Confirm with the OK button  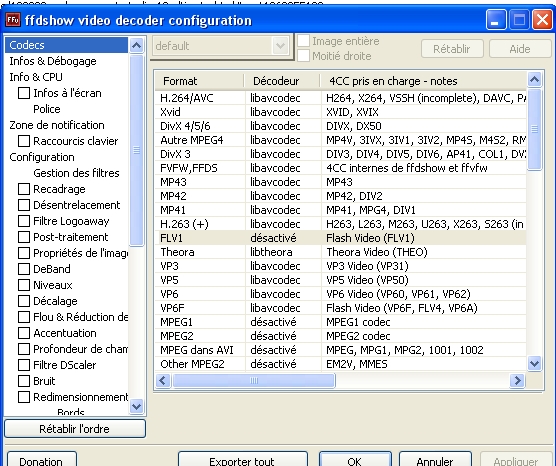click(x=355, y=460)
